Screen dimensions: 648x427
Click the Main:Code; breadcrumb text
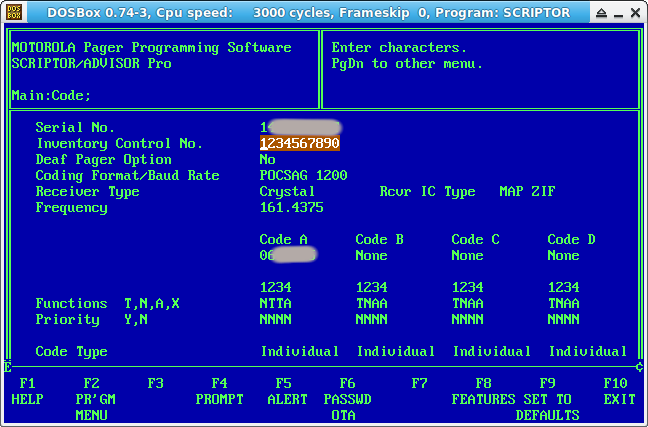pos(51,95)
